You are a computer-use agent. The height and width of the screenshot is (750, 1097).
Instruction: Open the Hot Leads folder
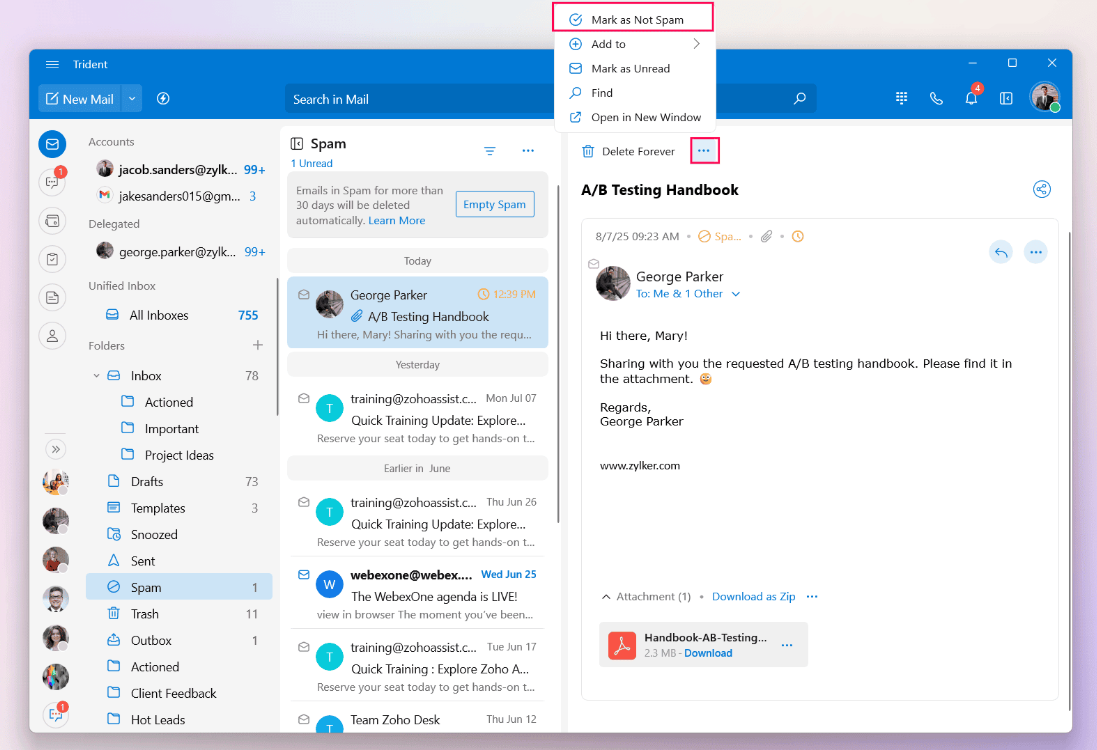coord(179,720)
